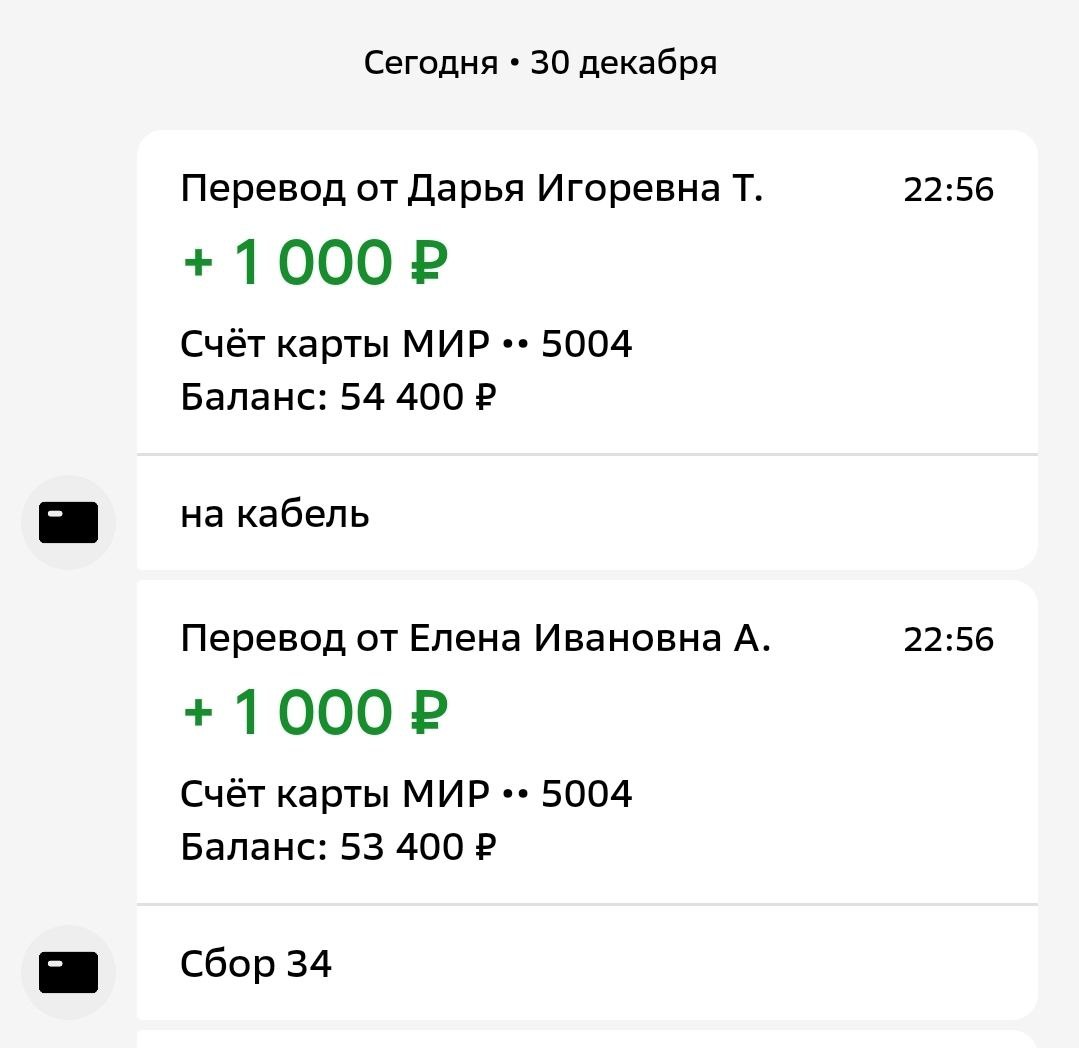
Task: Tap card digits 5004 in Дарья's transfer
Action: point(587,345)
